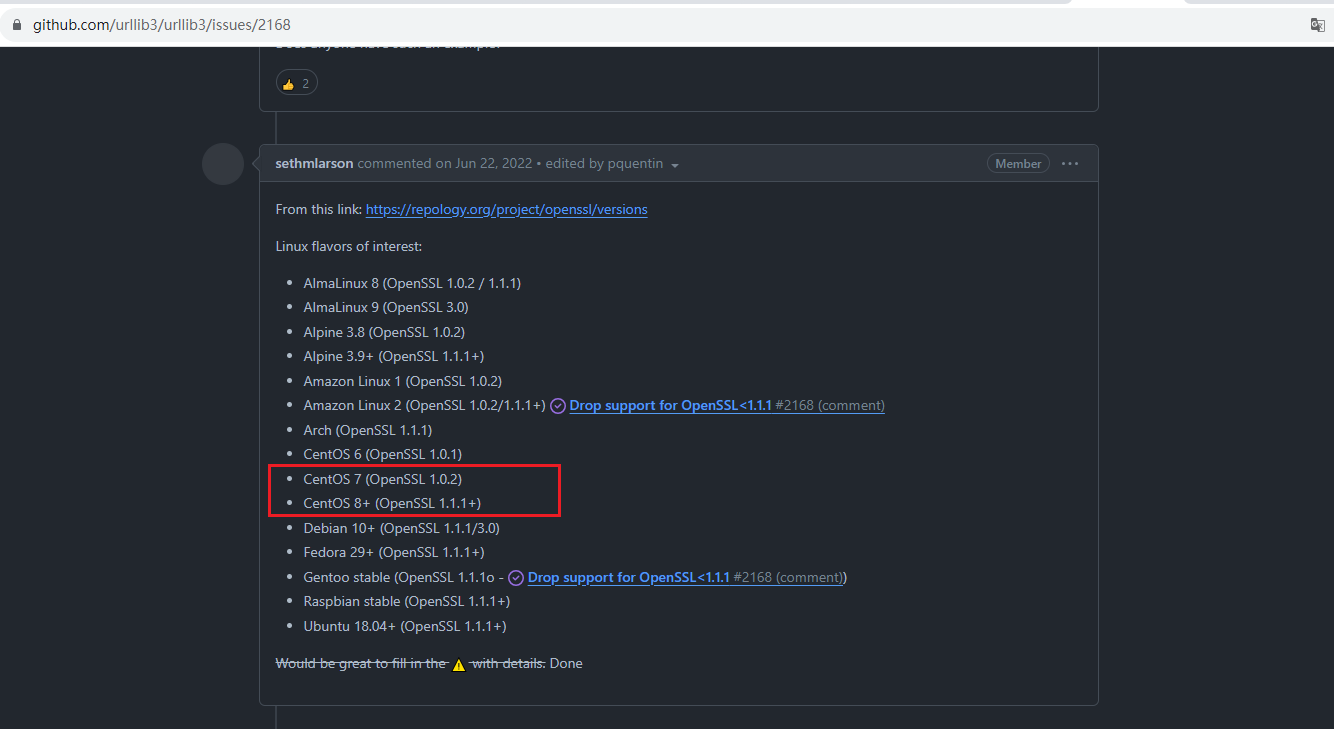Expand the edited by pquentin dropdown
This screenshot has height=729, width=1334.
click(x=612, y=164)
